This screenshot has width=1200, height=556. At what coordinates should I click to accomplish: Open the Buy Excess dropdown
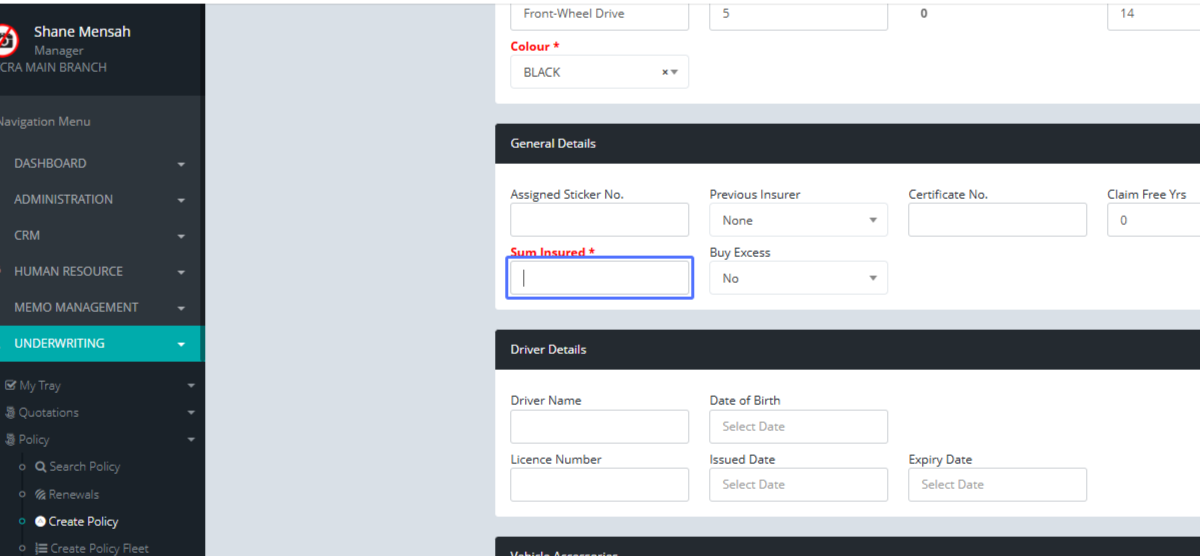[x=798, y=278]
